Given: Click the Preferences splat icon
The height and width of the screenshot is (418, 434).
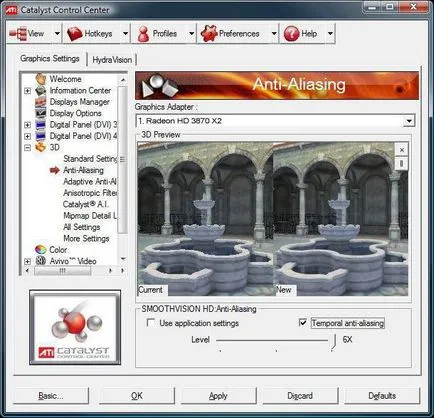Looking at the screenshot, I should click(x=209, y=34).
